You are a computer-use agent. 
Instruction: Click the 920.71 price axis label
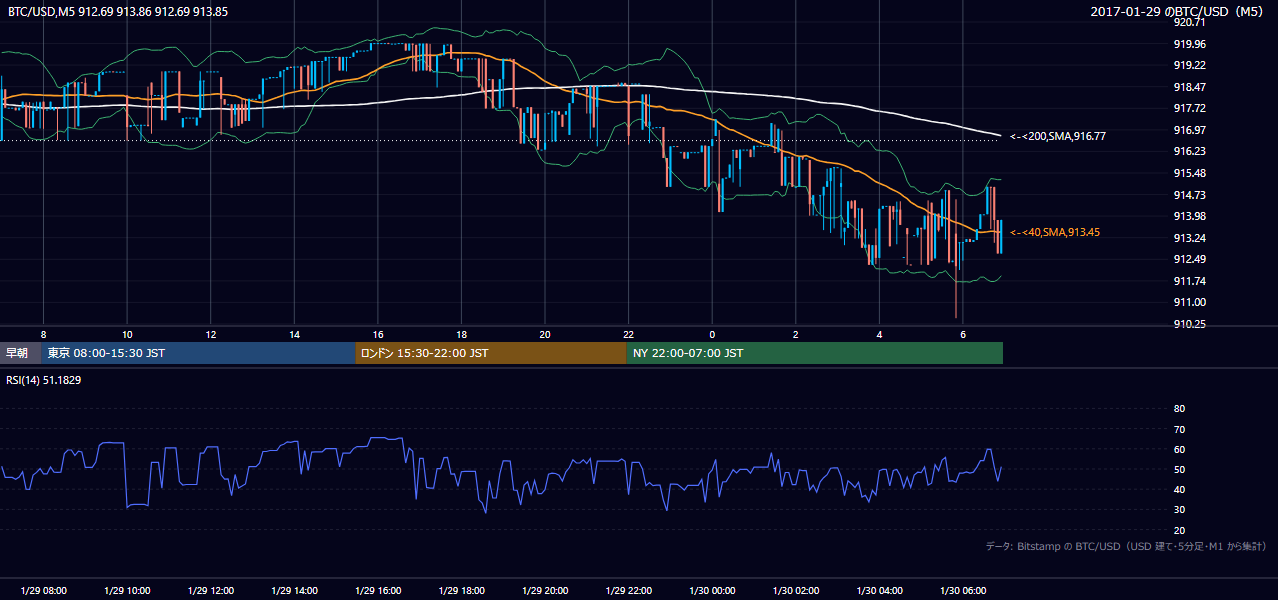(1189, 22)
